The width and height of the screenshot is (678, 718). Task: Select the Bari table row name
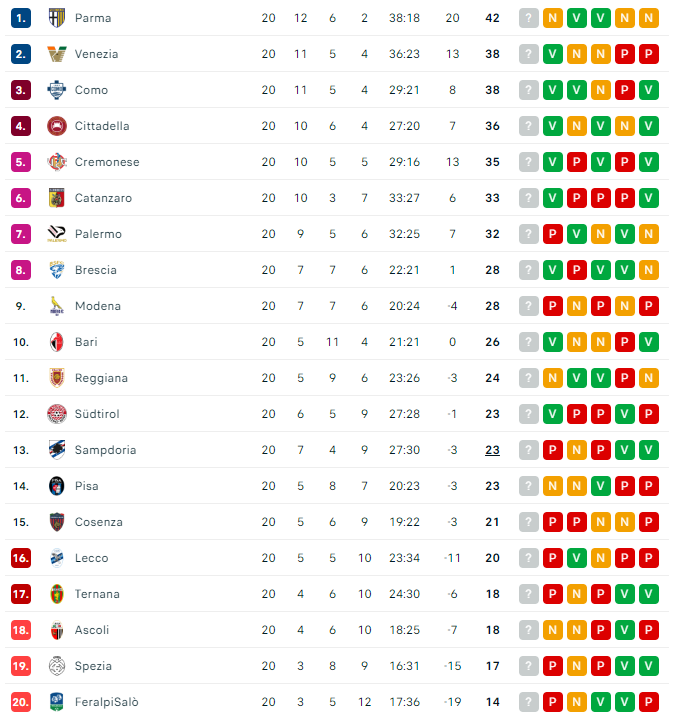pos(86,342)
